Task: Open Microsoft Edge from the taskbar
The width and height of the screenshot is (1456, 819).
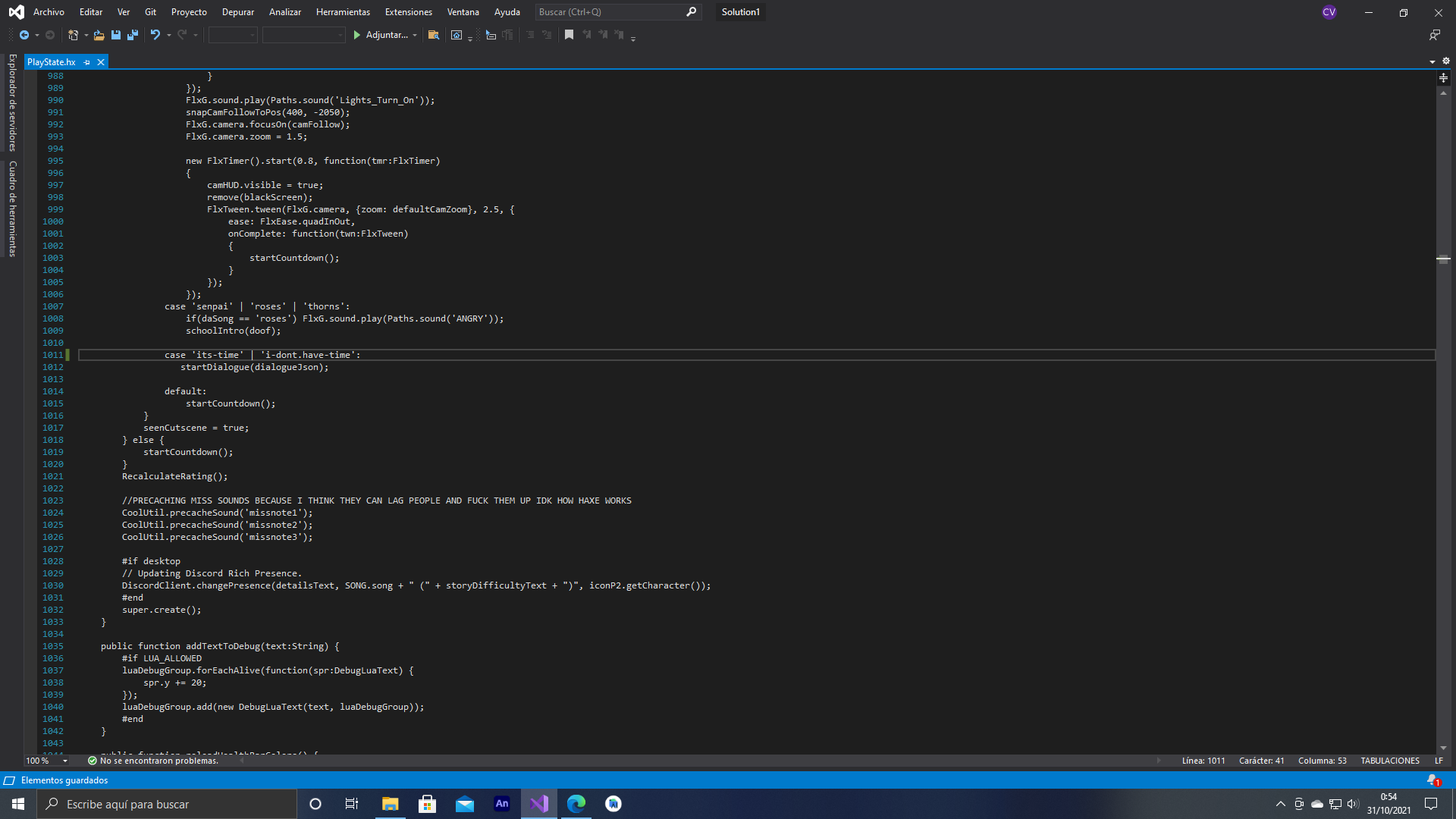Action: coord(576,804)
